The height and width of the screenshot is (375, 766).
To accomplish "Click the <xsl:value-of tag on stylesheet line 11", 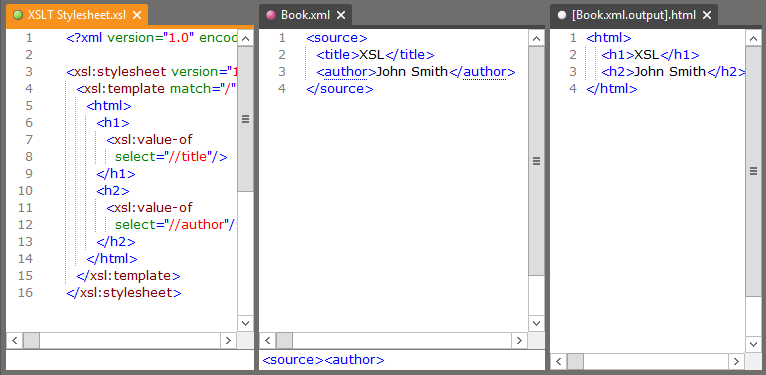I will pos(149,208).
